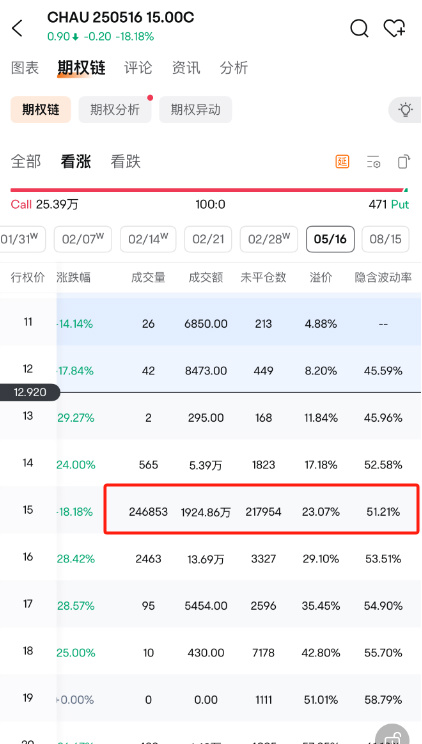Tap the back arrow icon
The image size is (422, 744).
point(17,28)
